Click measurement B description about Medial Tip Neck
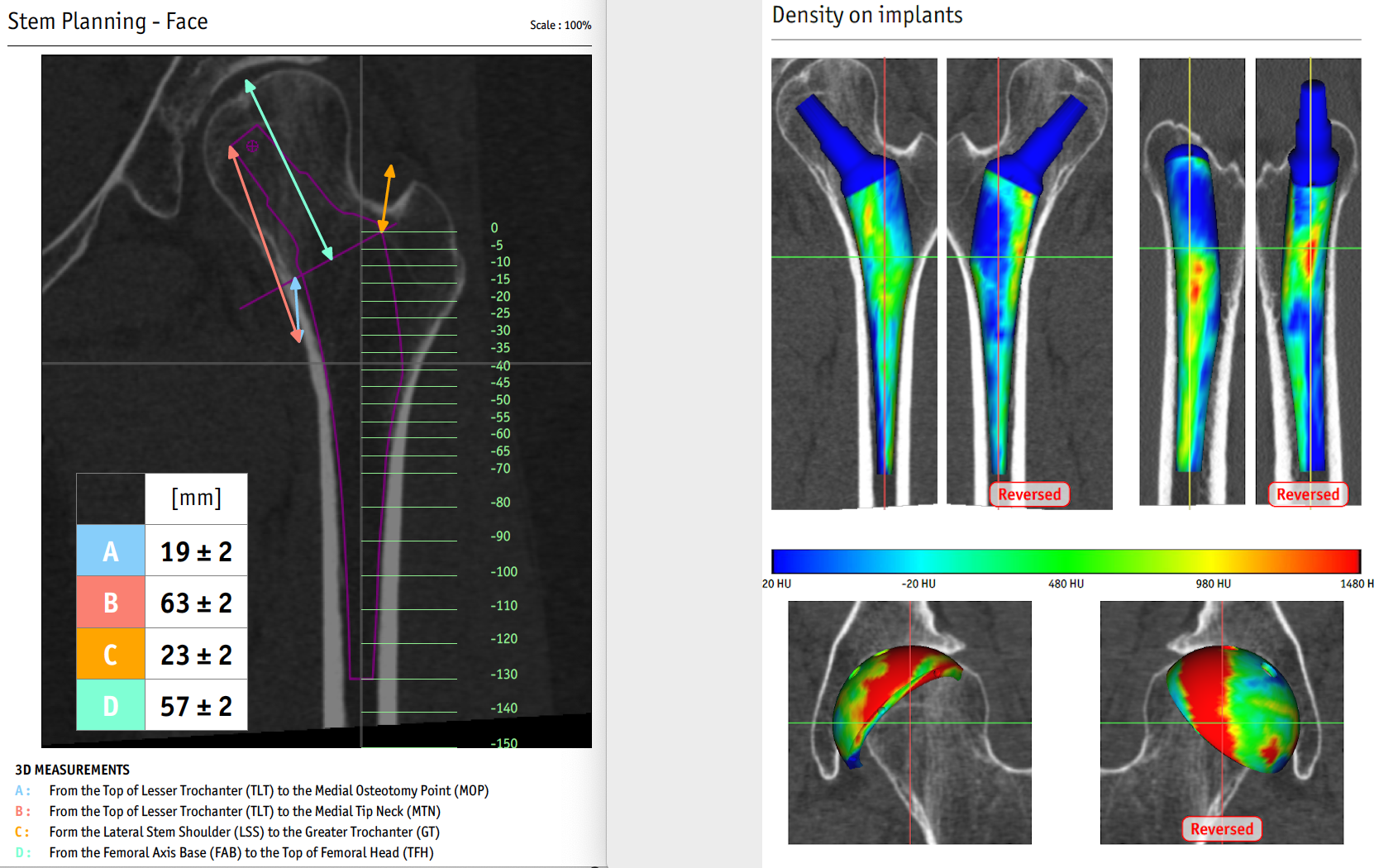This screenshot has height=868, width=1374. 245,811
